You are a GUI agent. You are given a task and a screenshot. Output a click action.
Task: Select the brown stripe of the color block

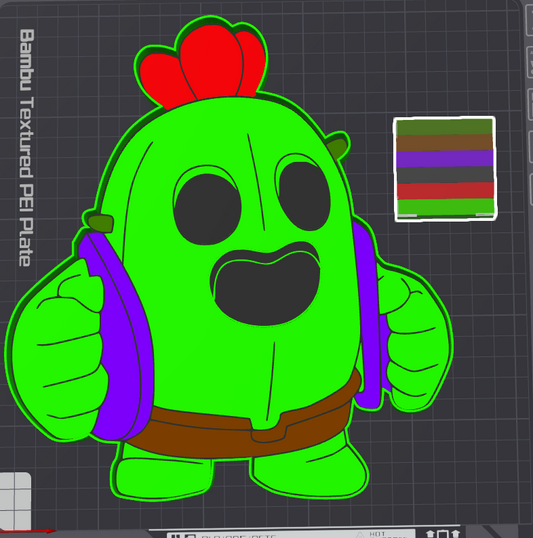point(444,143)
